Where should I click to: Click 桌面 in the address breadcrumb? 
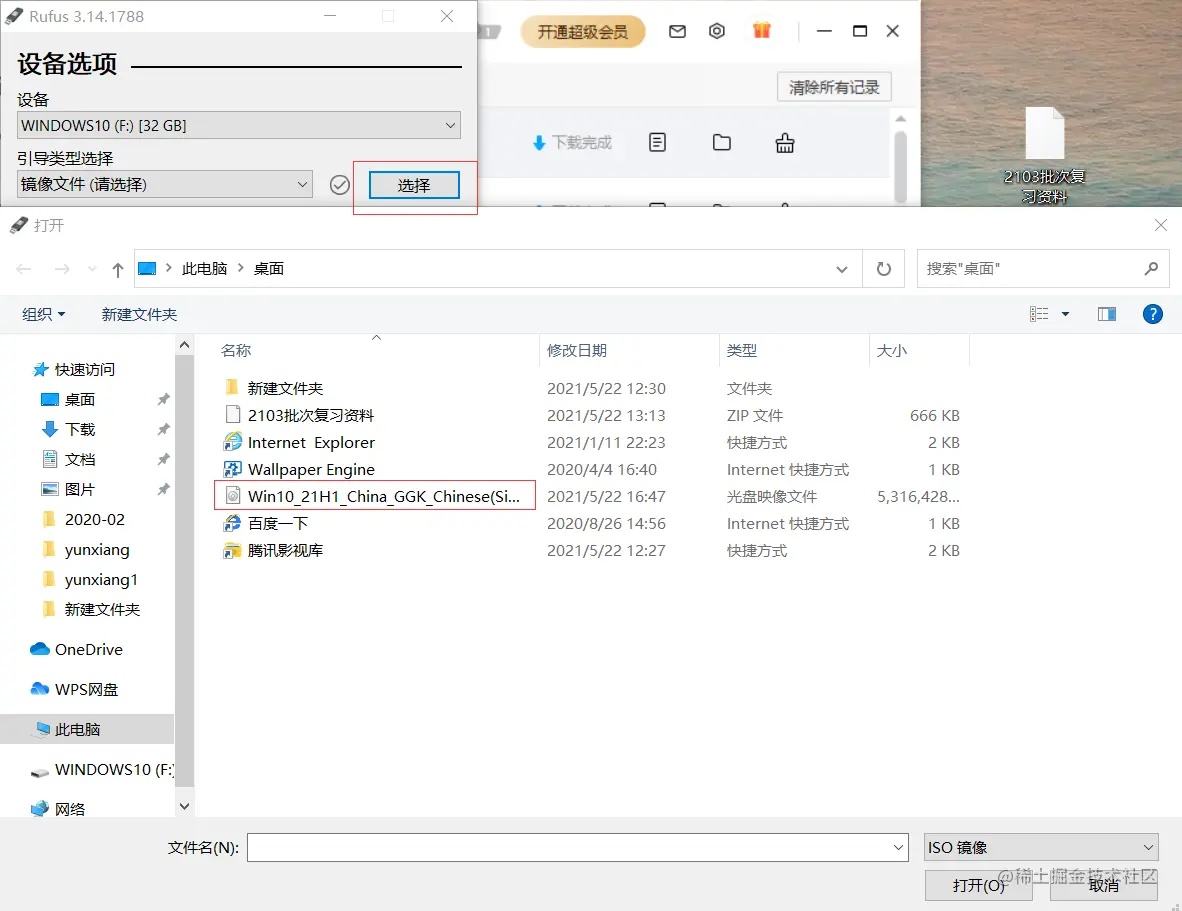coord(269,269)
